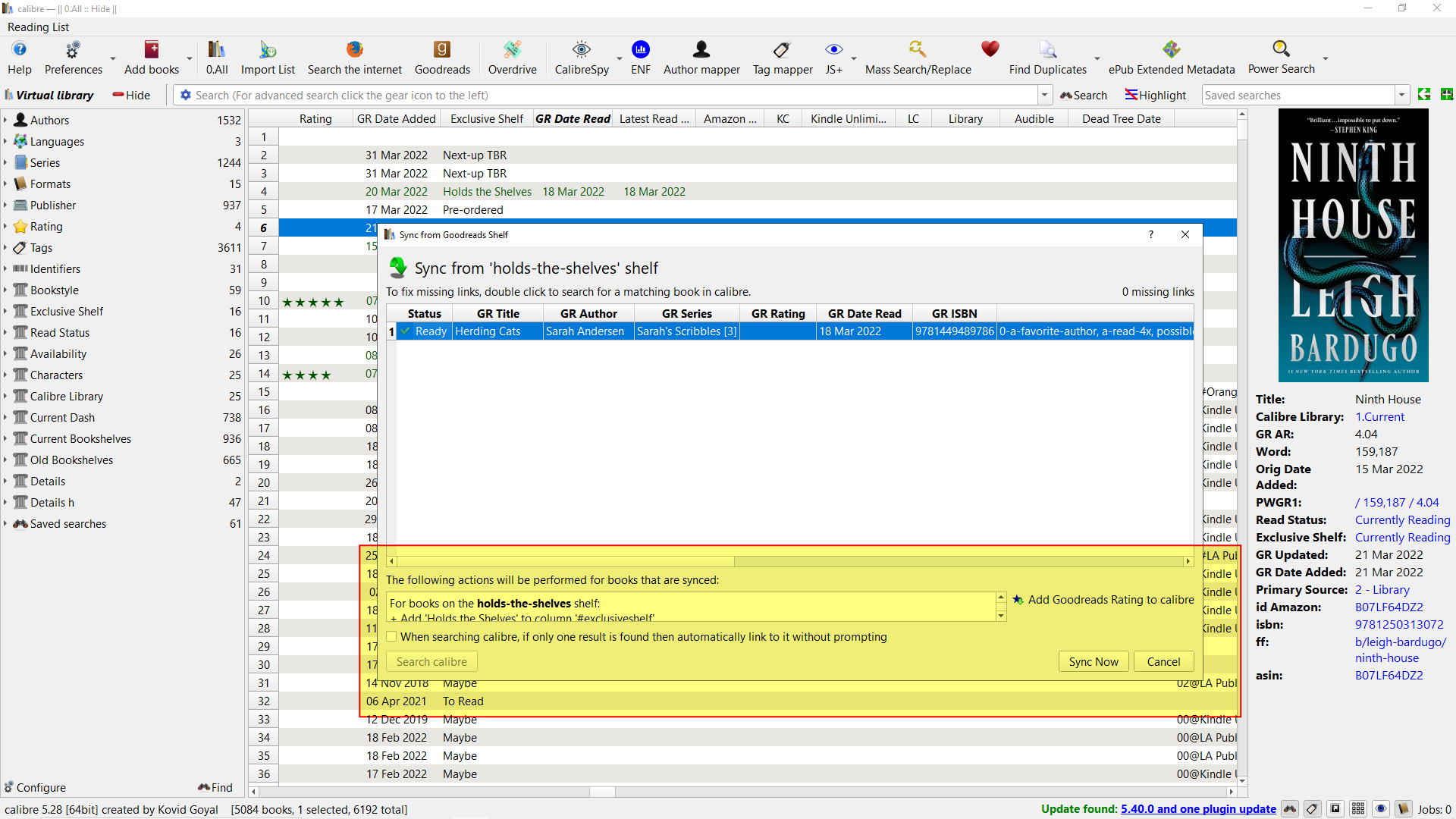Toggle the Highlight search results option
Viewport: 1456px width, 819px height.
tap(1155, 95)
